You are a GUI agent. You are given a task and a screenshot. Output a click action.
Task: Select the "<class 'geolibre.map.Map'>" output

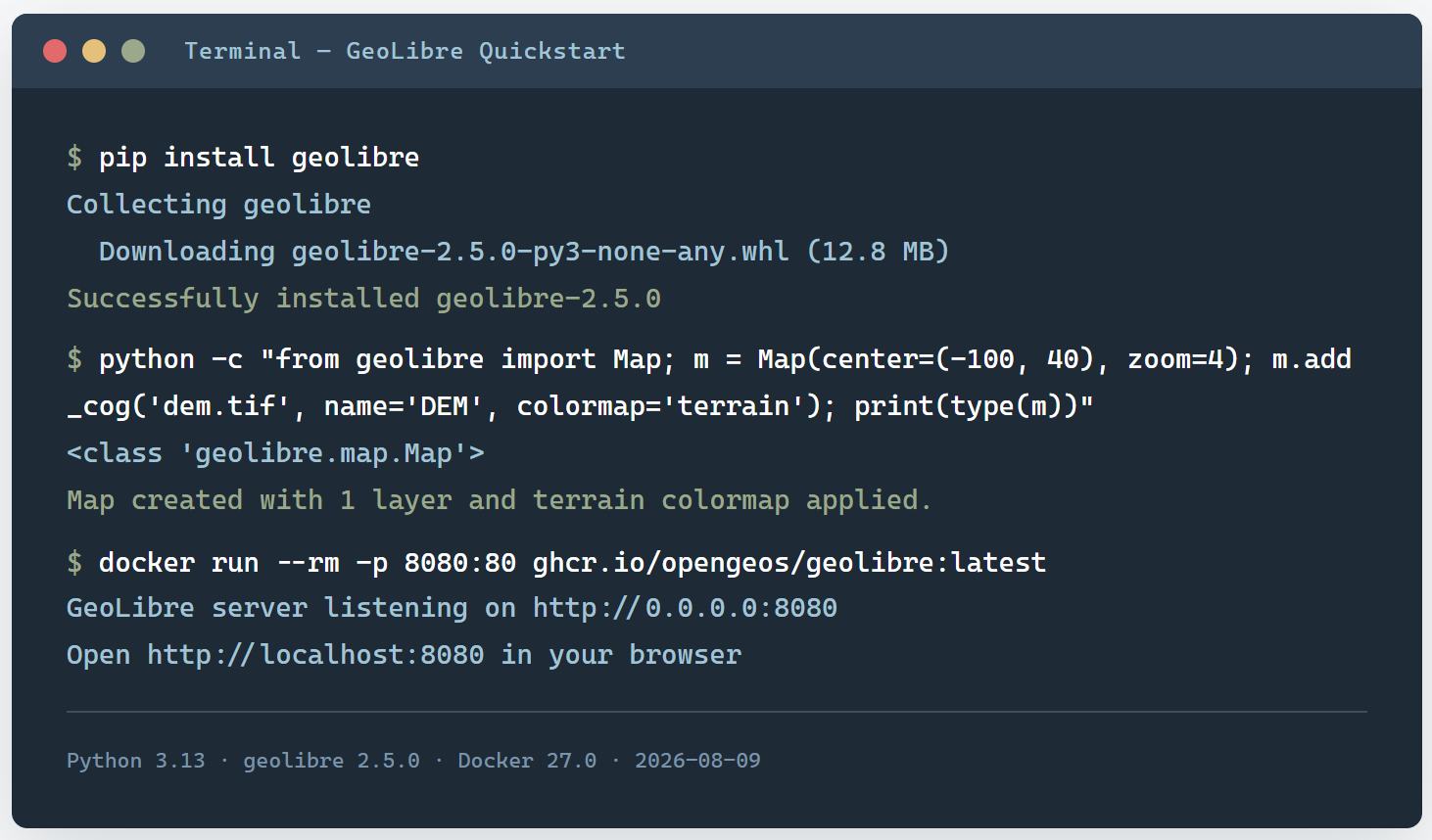click(x=275, y=453)
